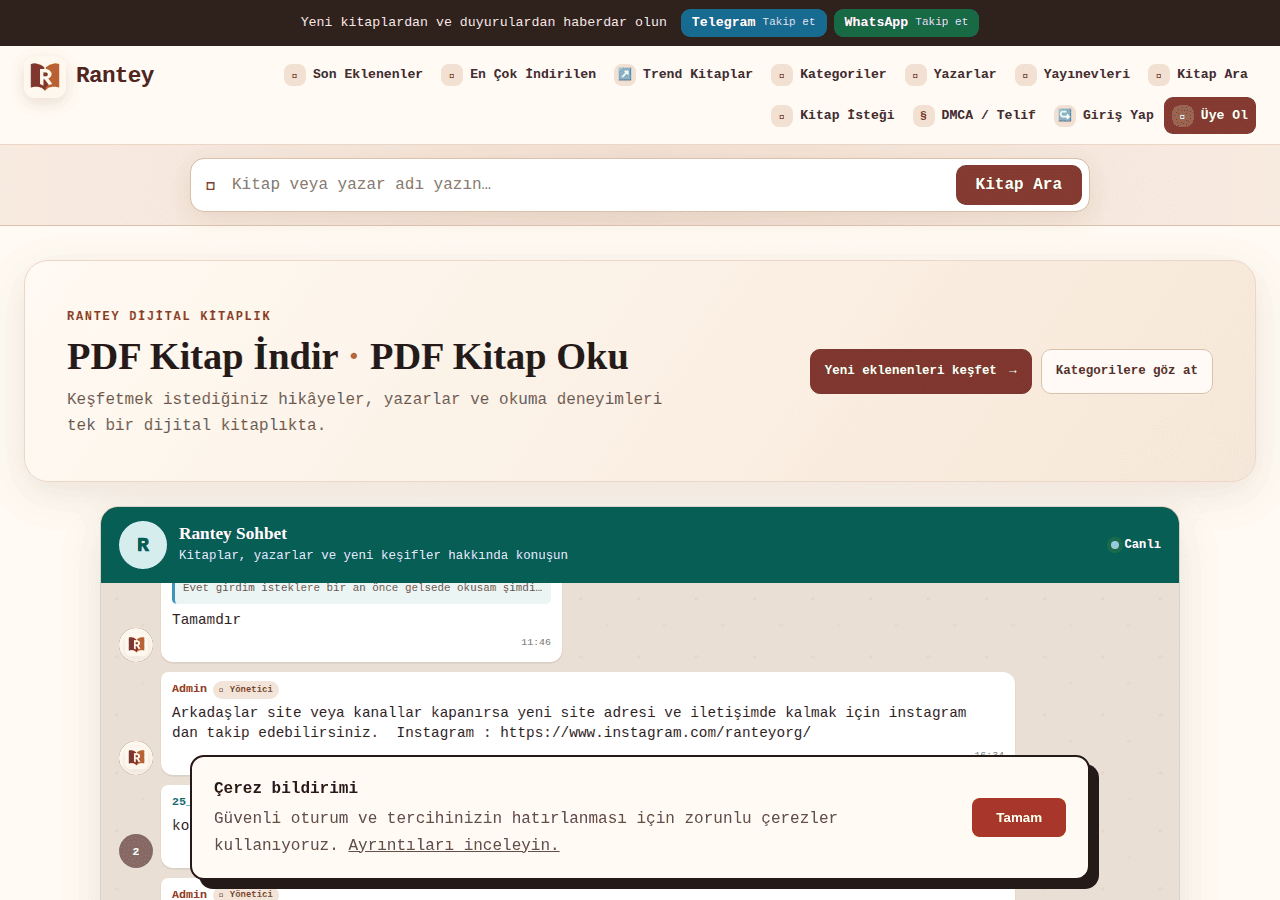Click the Çerez bildirimi heading
1280x900 pixels.
286,788
